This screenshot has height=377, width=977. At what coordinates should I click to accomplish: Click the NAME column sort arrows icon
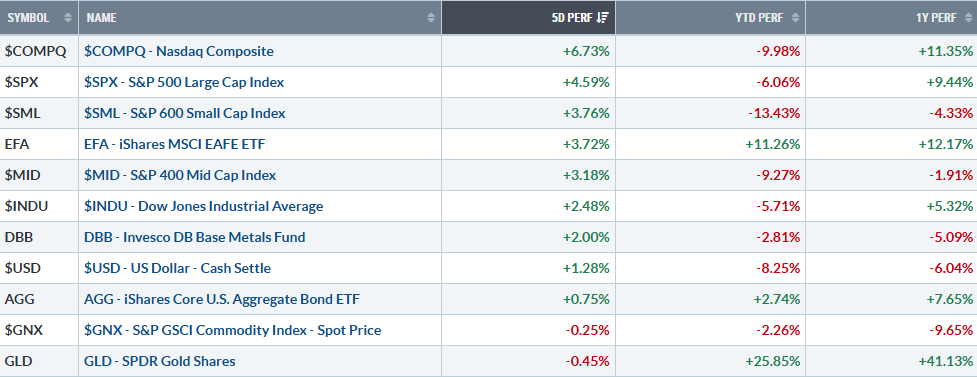431,18
